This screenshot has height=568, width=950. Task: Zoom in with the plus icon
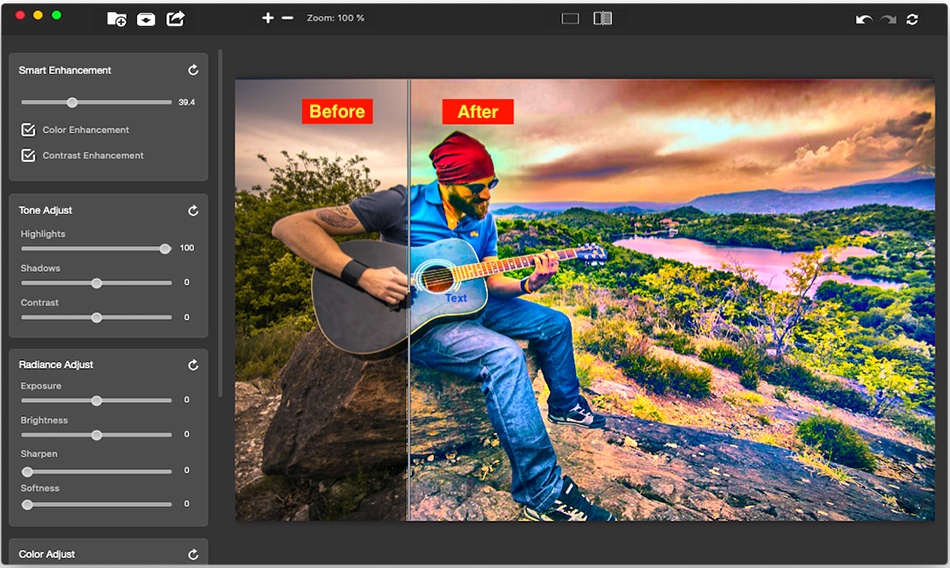268,18
